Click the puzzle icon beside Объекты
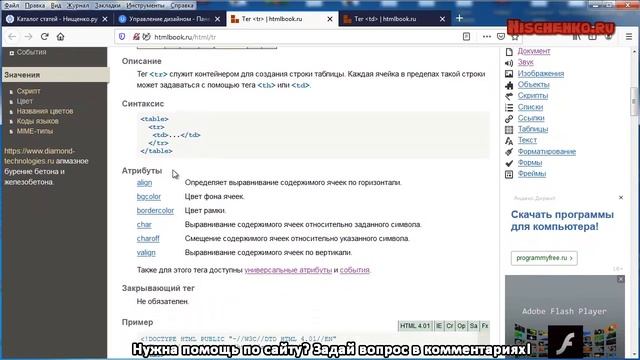 coord(509,85)
